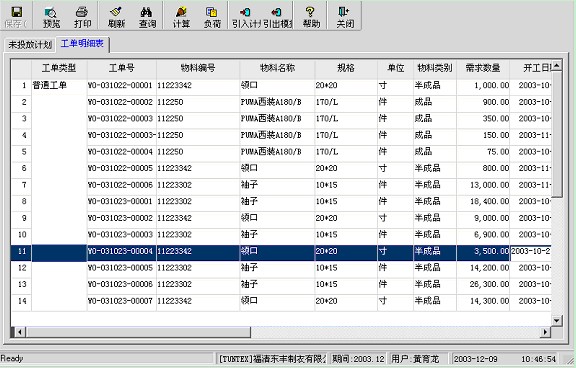Click the 关闭 close door icon
Screen dimensions: 576x368
(x=345, y=17)
